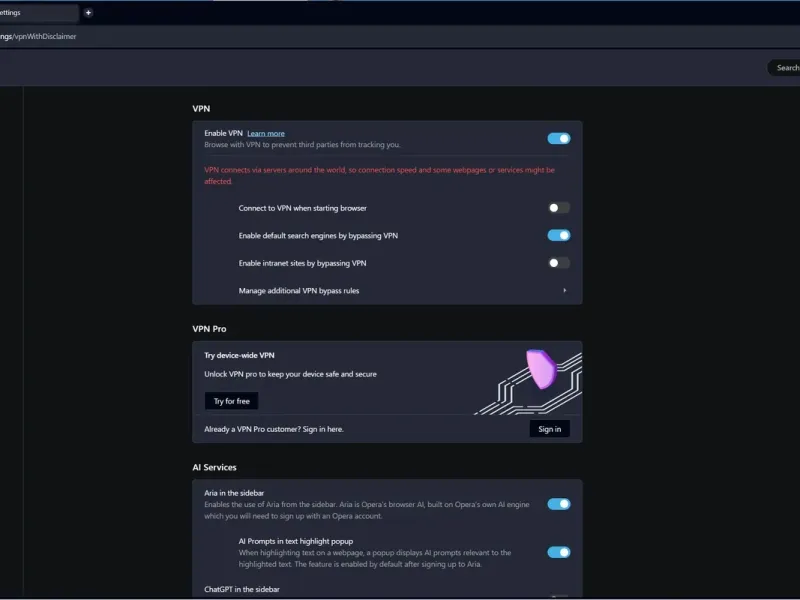This screenshot has height=600, width=800.
Task: Open a new tab with plus icon
Action: tap(88, 13)
